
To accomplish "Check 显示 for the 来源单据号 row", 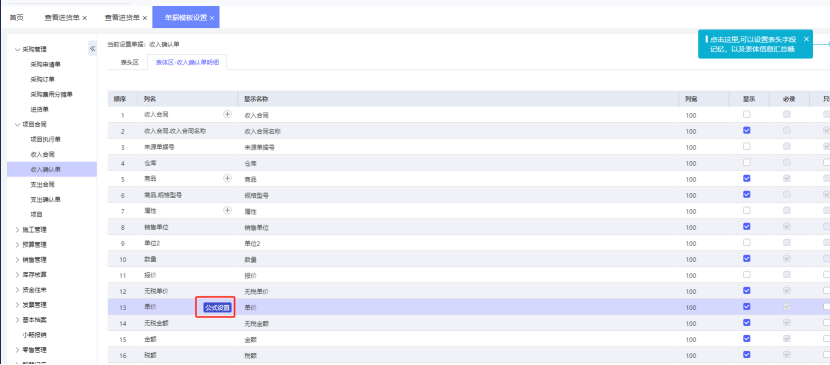I will coord(746,146).
